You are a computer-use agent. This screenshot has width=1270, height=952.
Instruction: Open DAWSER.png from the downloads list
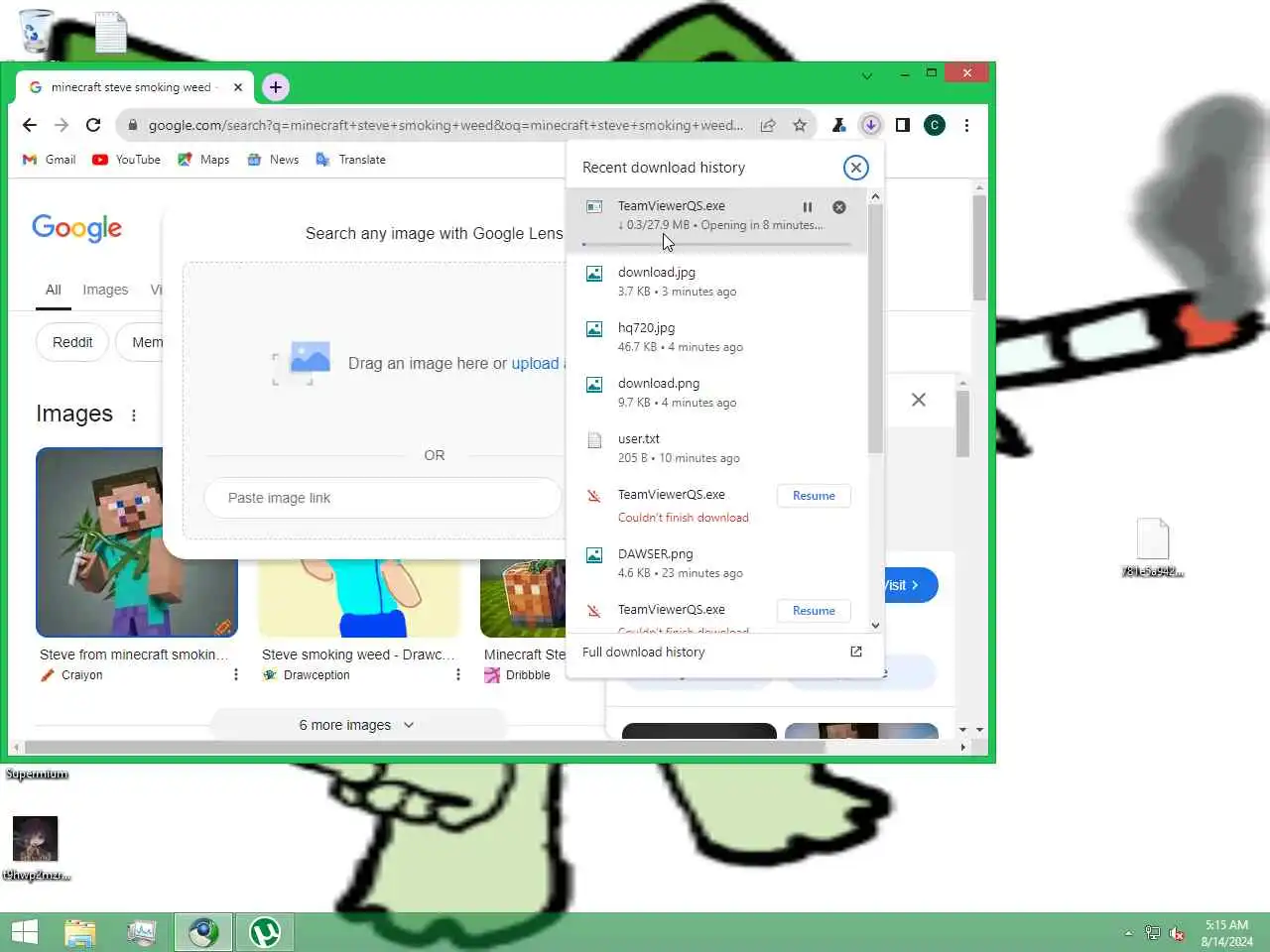716,562
